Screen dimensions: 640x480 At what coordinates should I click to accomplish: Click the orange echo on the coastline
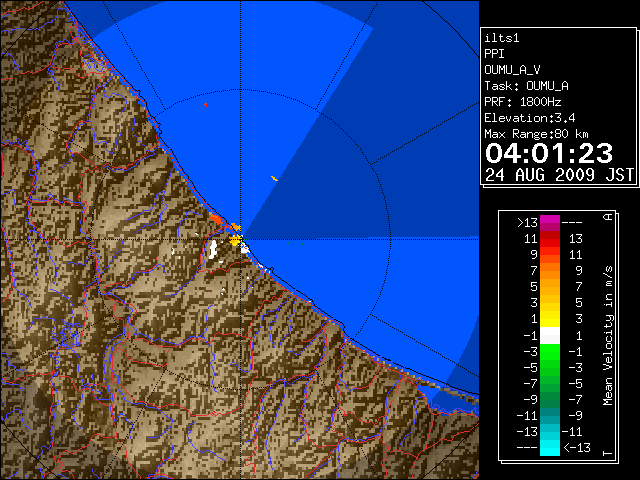click(216, 220)
